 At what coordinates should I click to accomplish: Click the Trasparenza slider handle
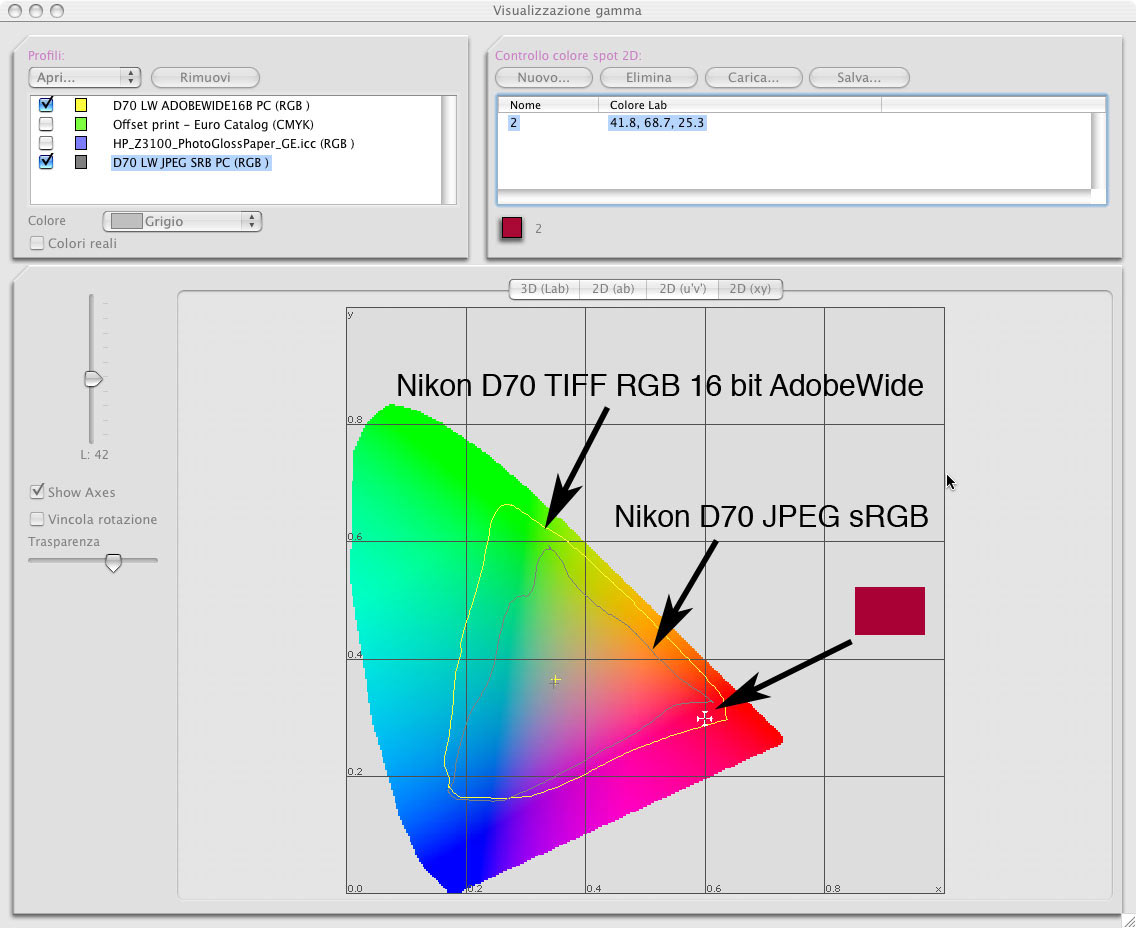click(113, 562)
